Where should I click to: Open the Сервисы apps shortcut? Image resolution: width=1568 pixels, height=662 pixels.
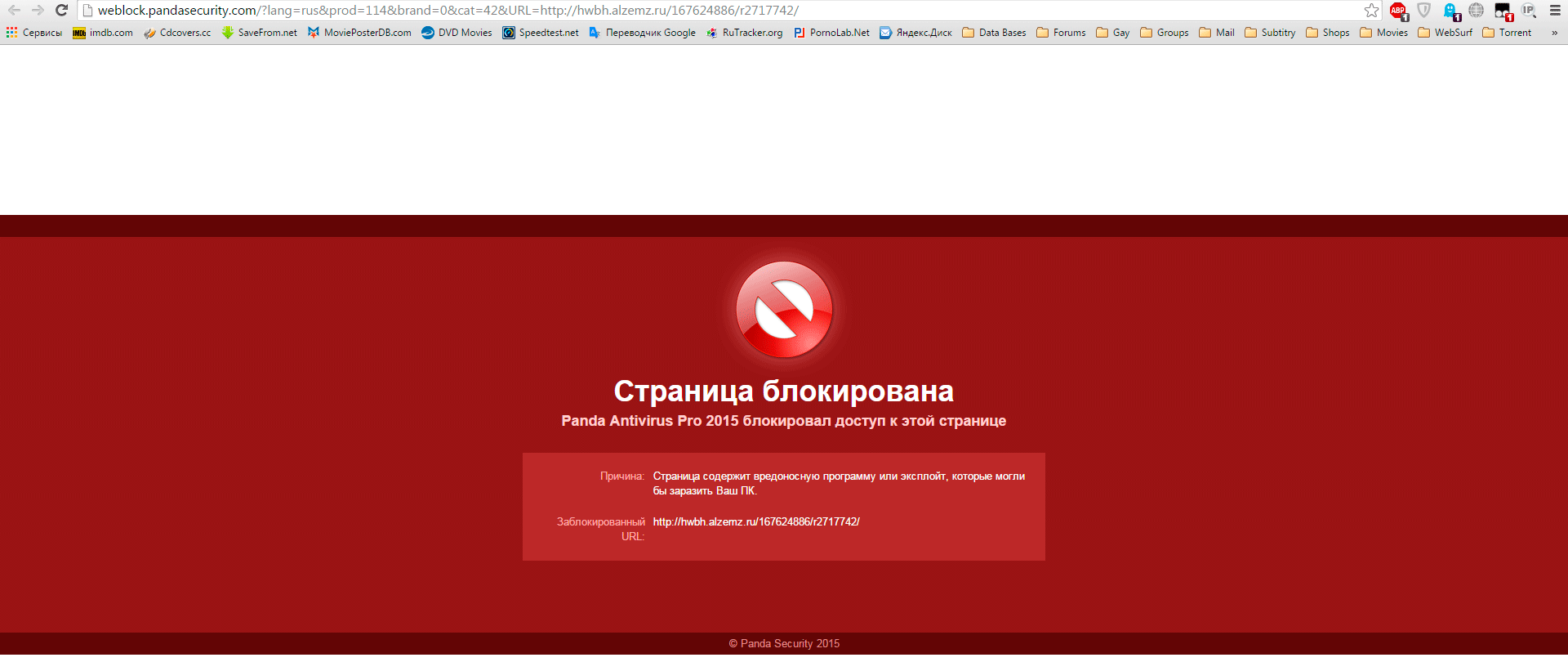pos(34,33)
